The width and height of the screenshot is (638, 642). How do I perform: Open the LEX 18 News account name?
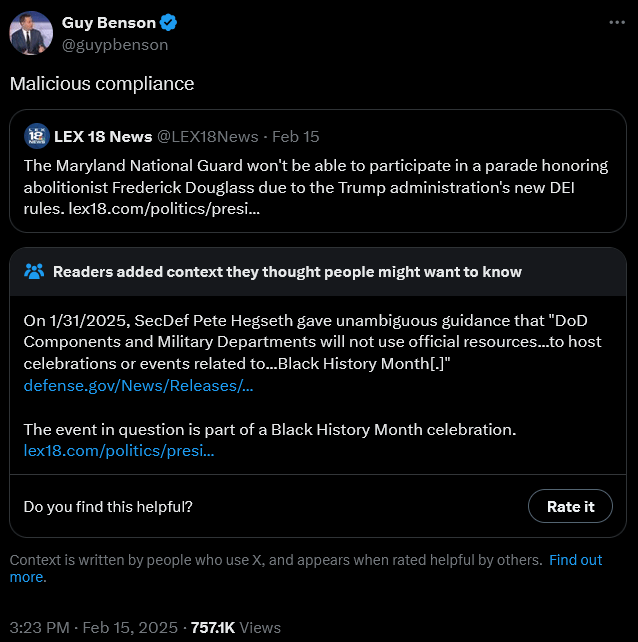[103, 136]
